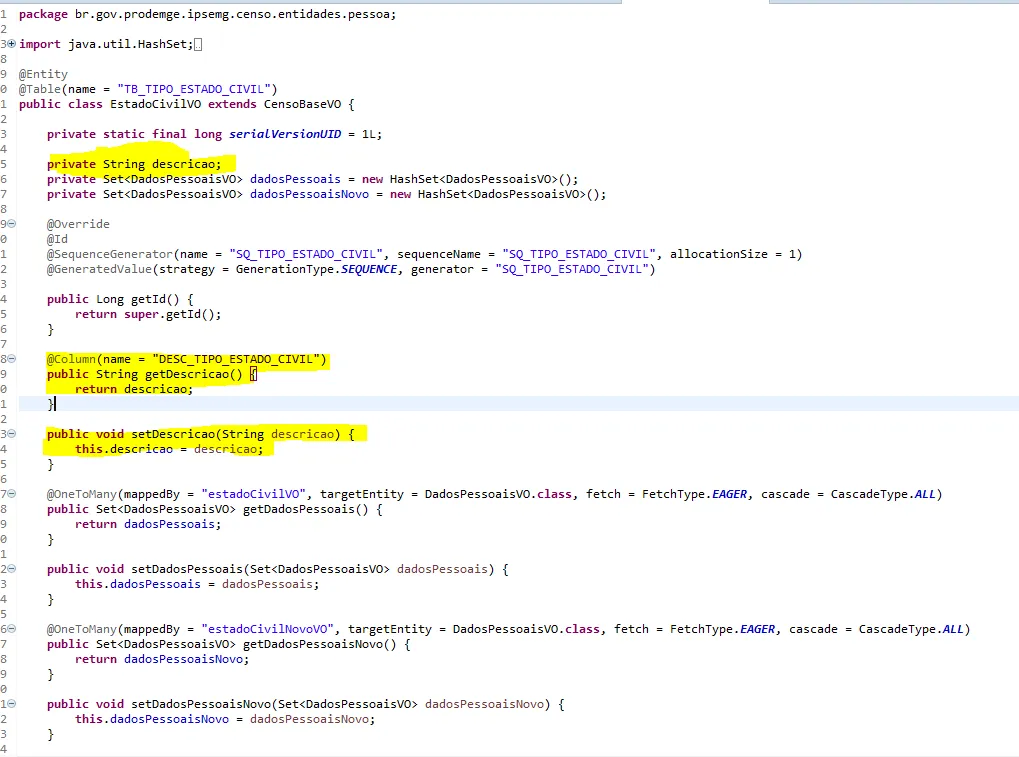Click the method name 'getDescricao()'
Image resolution: width=1019 pixels, height=757 pixels.
[194, 374]
